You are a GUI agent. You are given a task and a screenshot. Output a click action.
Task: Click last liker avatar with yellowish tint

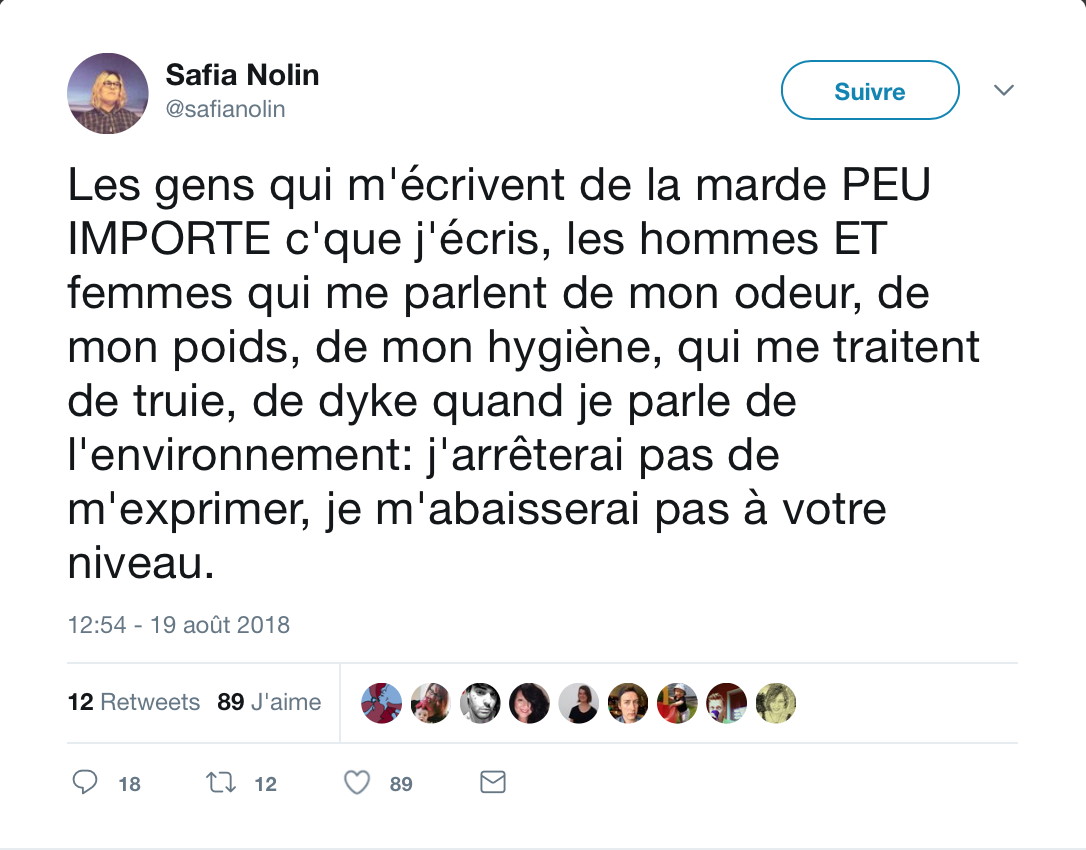pos(776,703)
